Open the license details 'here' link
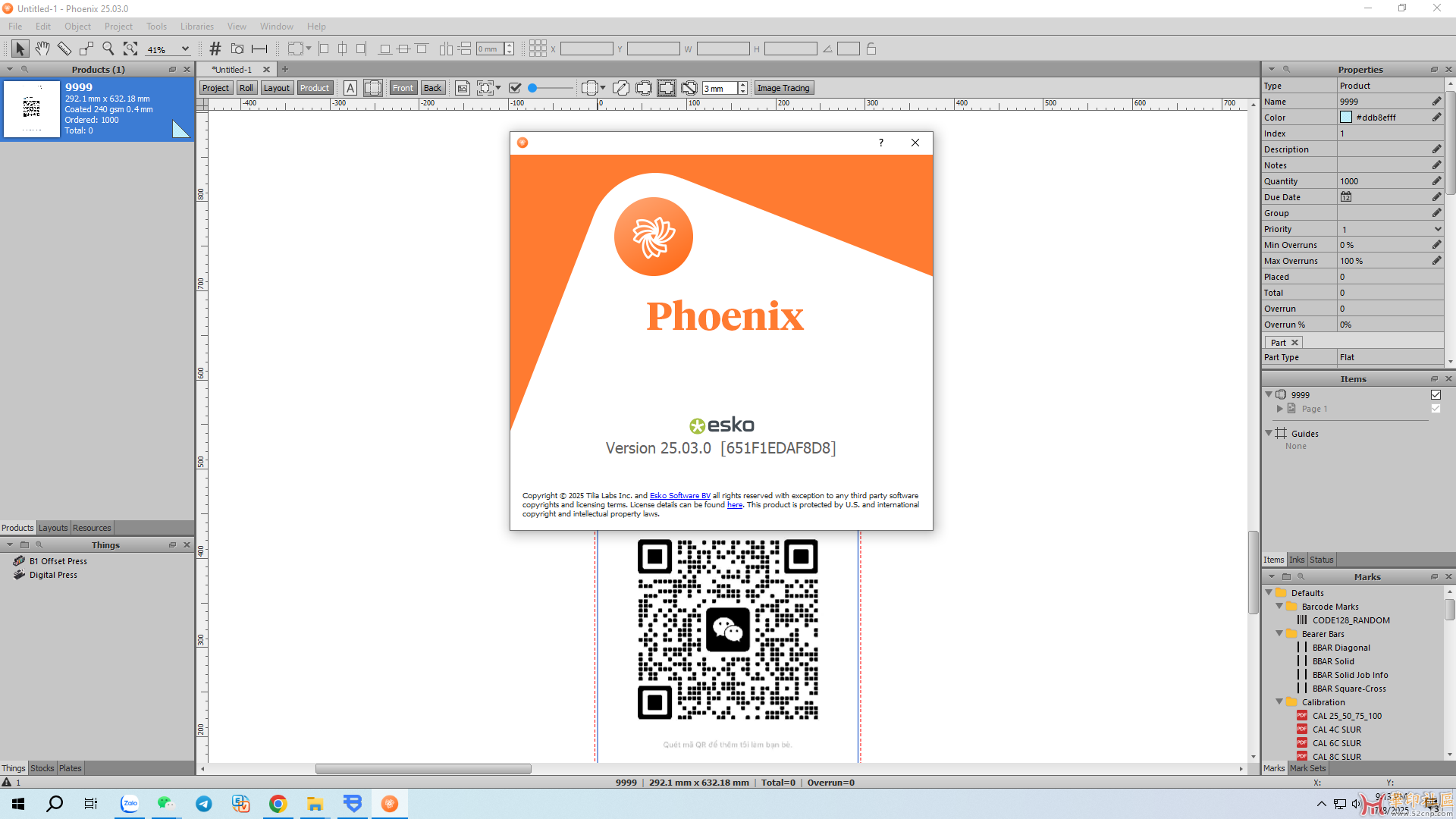Viewport: 1456px width, 819px height. tap(735, 505)
